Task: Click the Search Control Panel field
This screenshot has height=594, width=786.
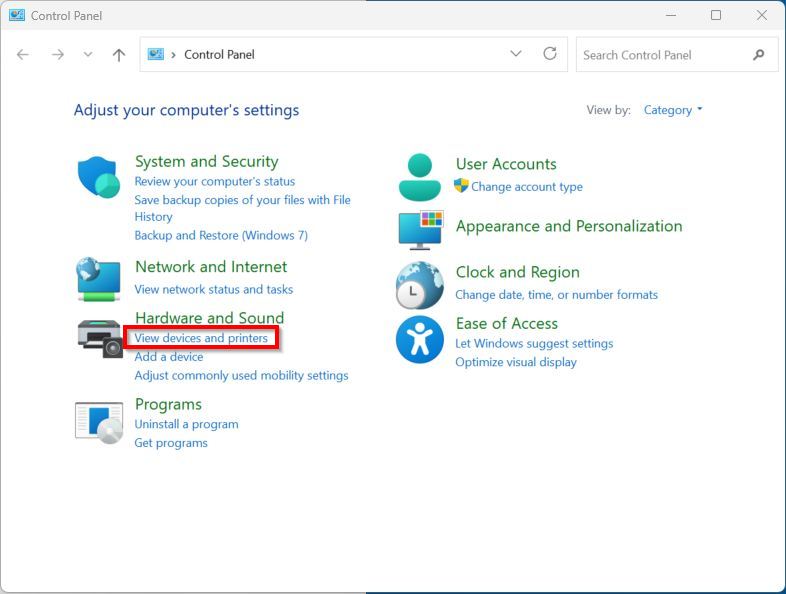Action: [x=663, y=55]
